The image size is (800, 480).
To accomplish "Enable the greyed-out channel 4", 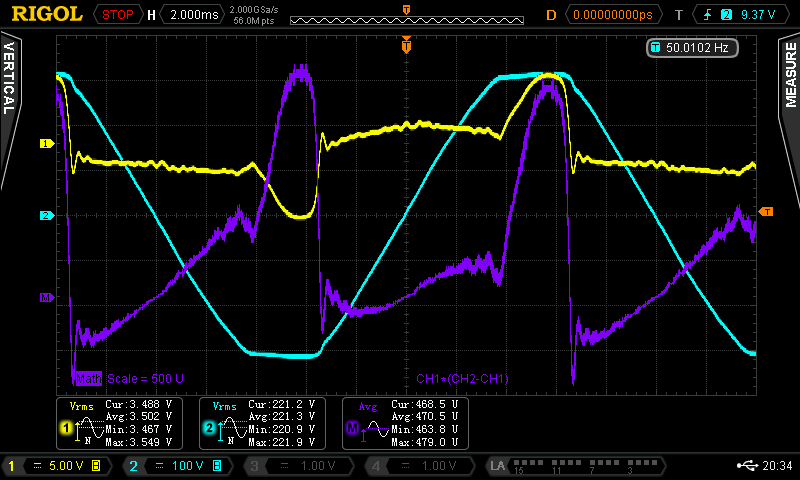I will tap(420, 466).
